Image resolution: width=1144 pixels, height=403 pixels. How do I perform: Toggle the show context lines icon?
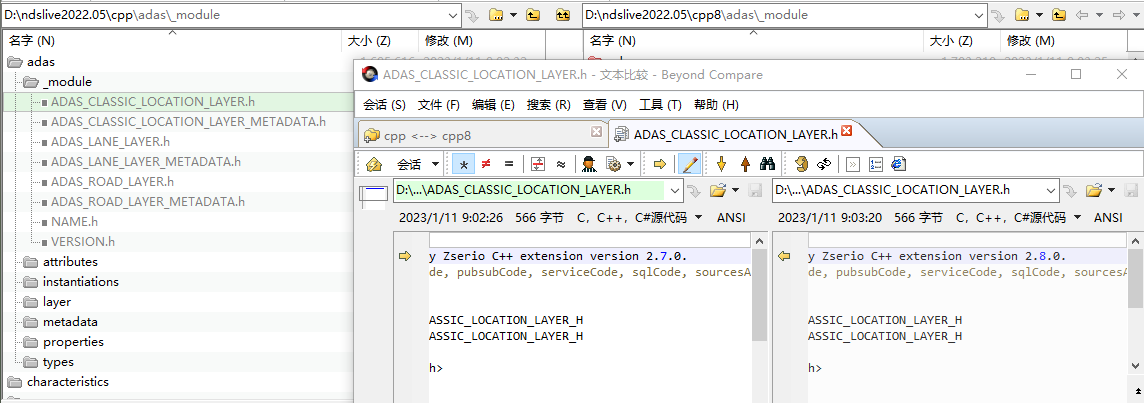click(x=538, y=164)
